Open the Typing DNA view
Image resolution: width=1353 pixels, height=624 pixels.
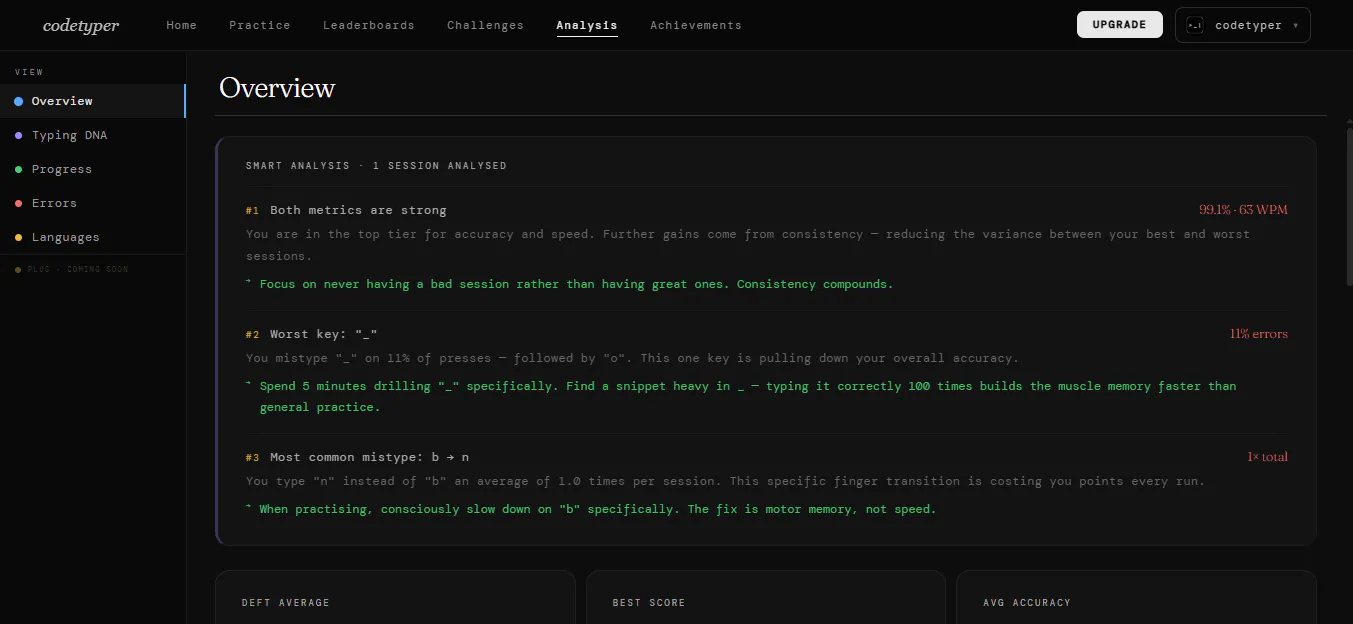93,135
